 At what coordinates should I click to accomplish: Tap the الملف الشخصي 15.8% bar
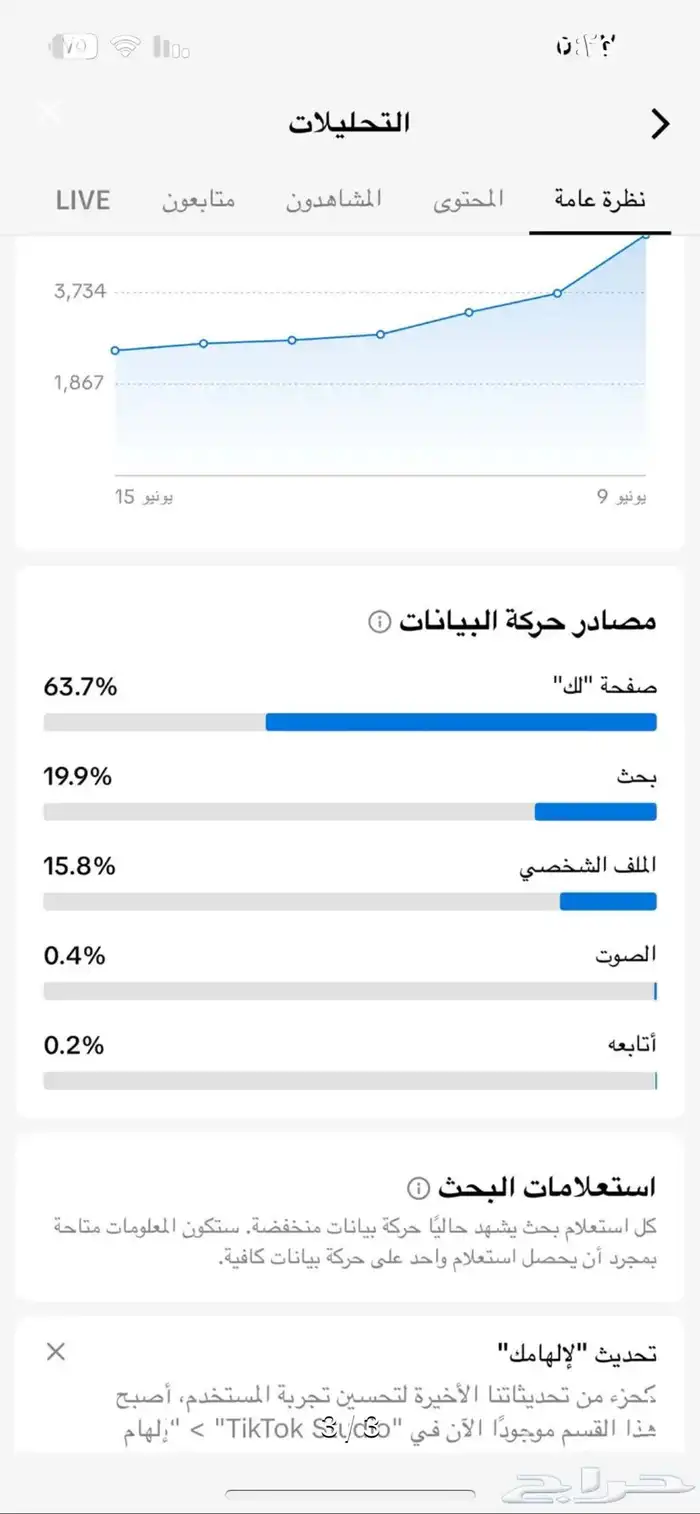point(350,901)
